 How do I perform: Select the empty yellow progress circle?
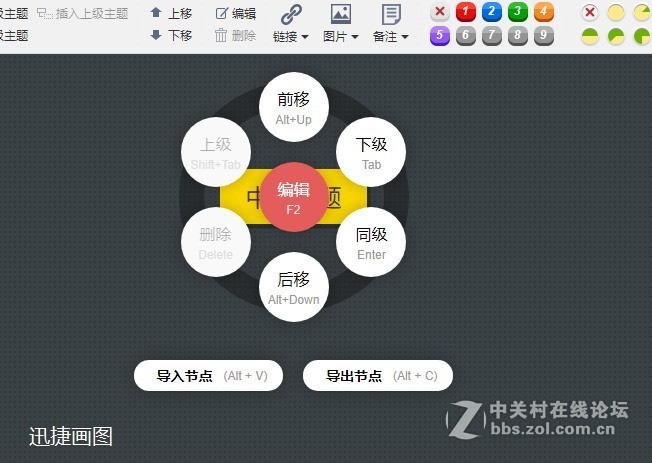coord(616,12)
